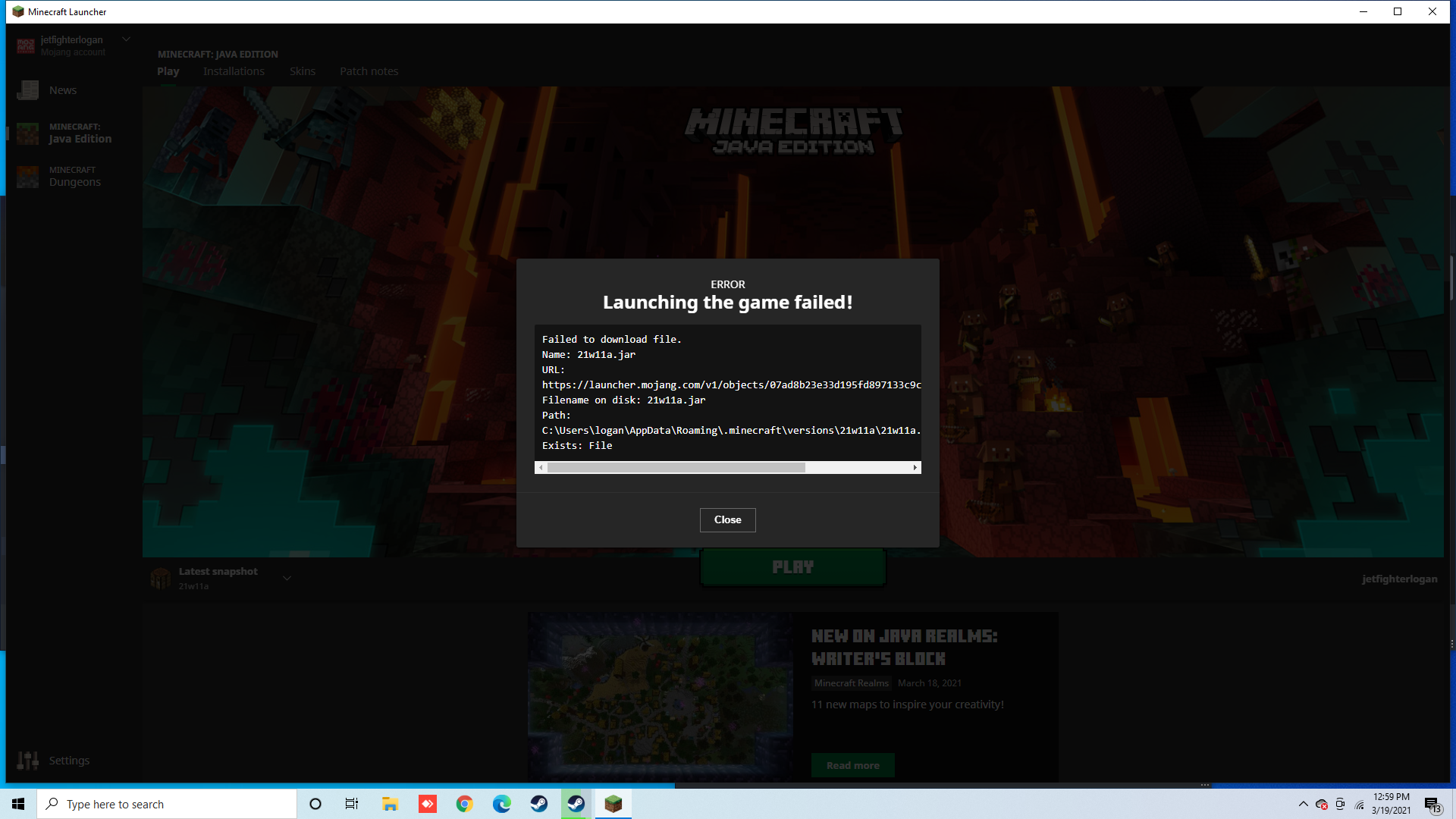Click the News icon in sidebar
The image size is (1456, 819).
coord(28,90)
